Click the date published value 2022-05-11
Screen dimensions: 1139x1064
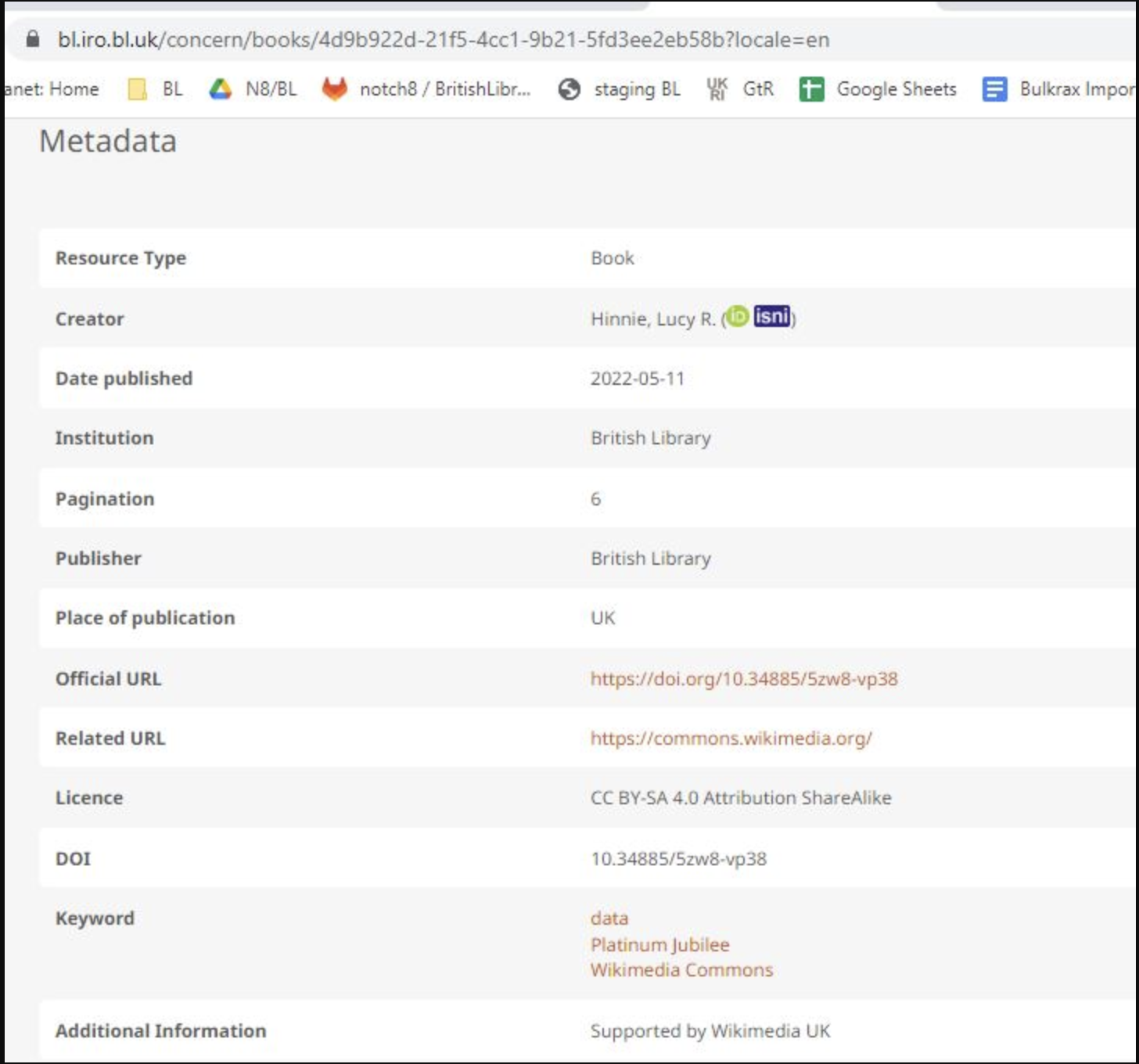pos(638,379)
